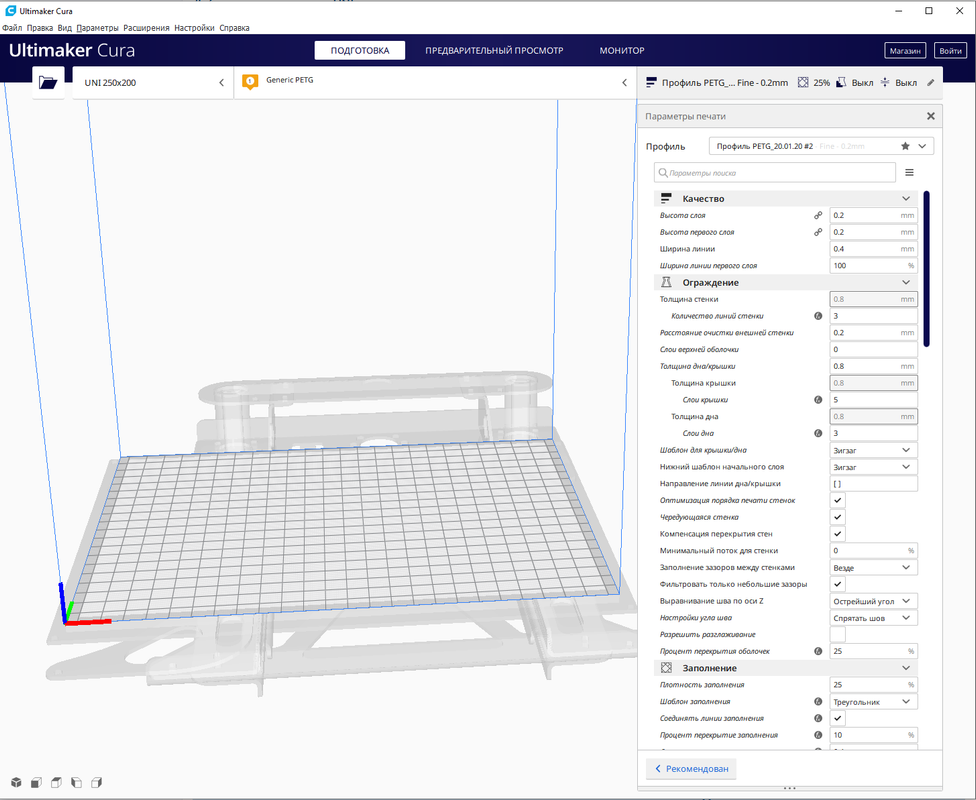
Task: Close the Параметры печати panel
Action: [931, 116]
